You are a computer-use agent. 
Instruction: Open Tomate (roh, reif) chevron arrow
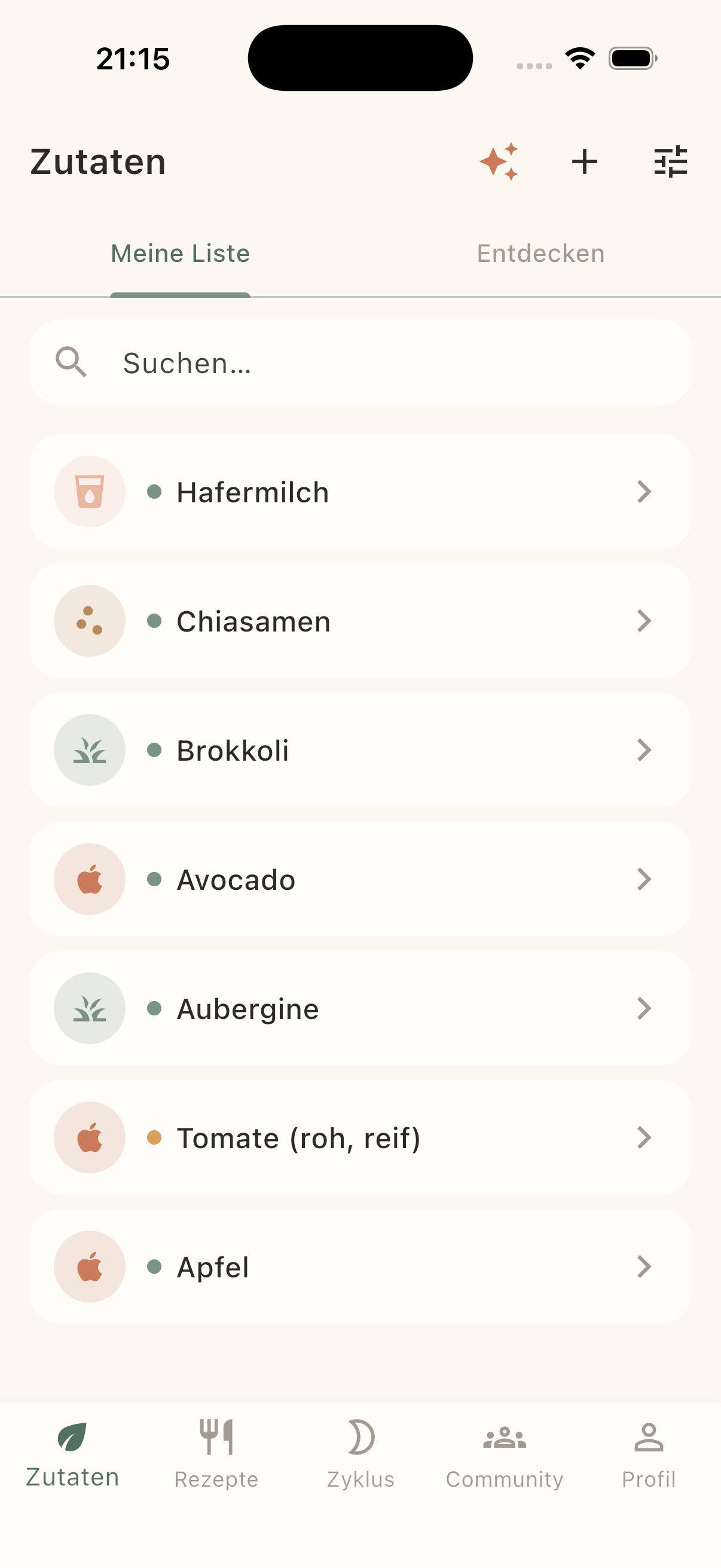click(644, 1137)
